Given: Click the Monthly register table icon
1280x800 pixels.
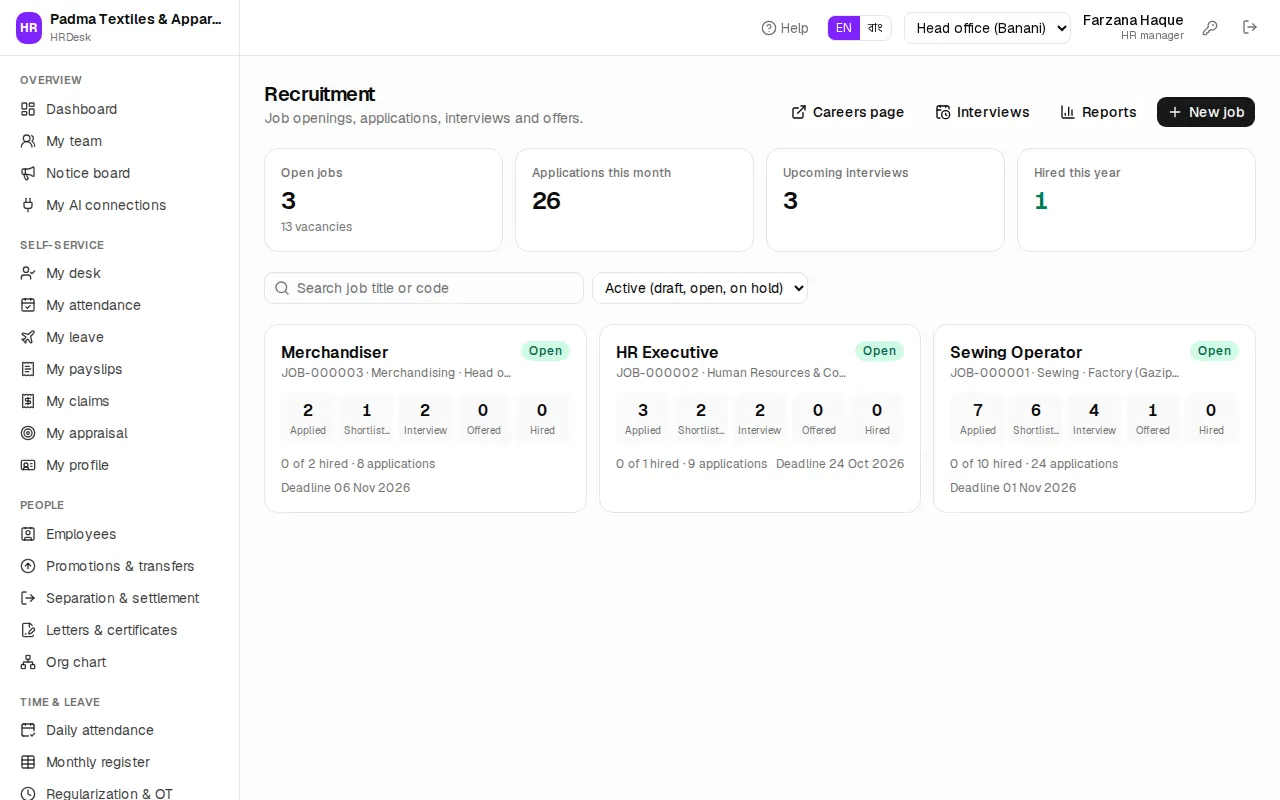Looking at the screenshot, I should pos(28,762).
